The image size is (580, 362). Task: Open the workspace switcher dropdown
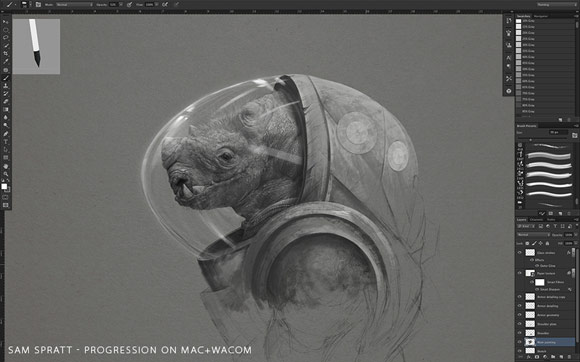[557, 4]
